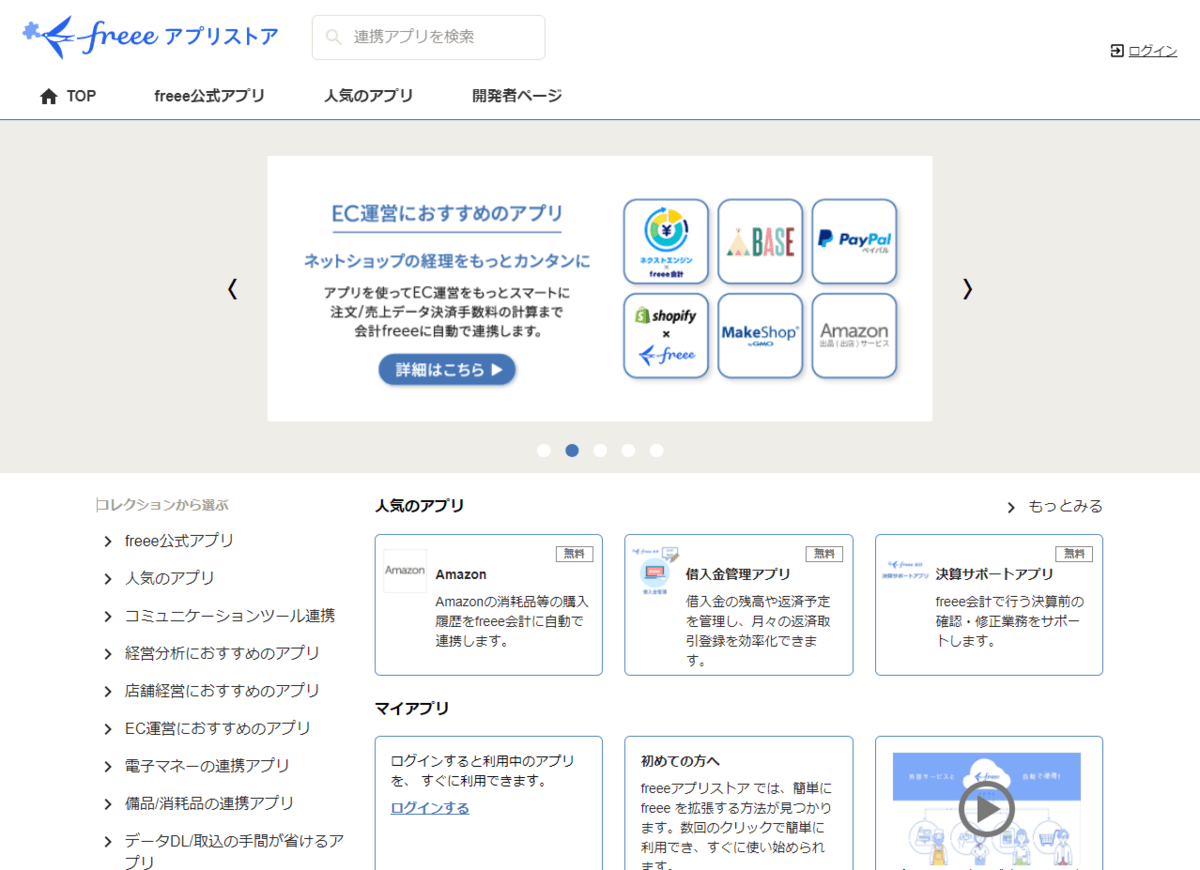1200x870 pixels.
Task: Click the freee アプリストア logo
Action: 150,37
